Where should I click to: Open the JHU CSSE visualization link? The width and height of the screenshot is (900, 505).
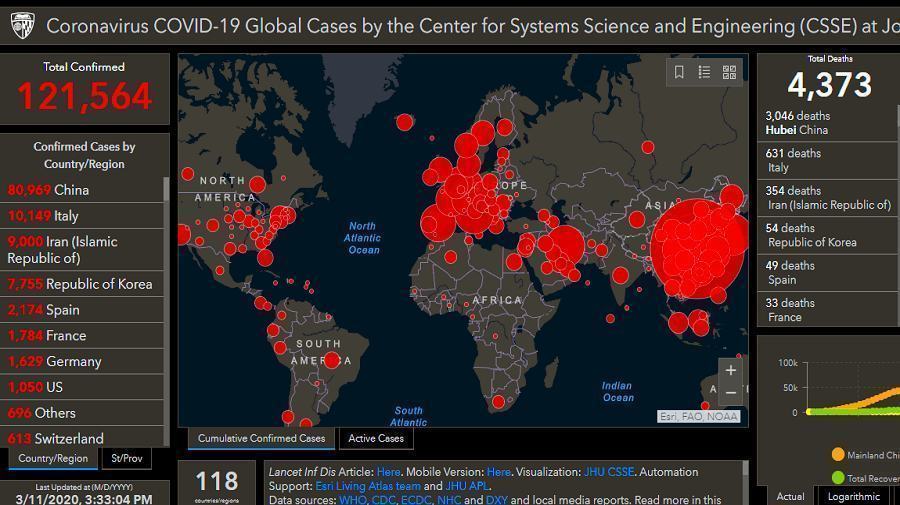(x=609, y=472)
